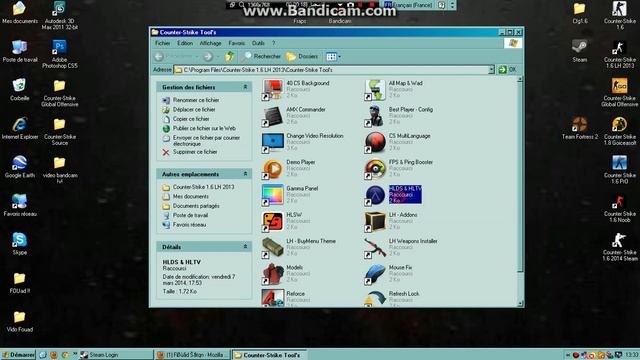
Task: Switch to Steam Login taskbar item
Action: 115,355
